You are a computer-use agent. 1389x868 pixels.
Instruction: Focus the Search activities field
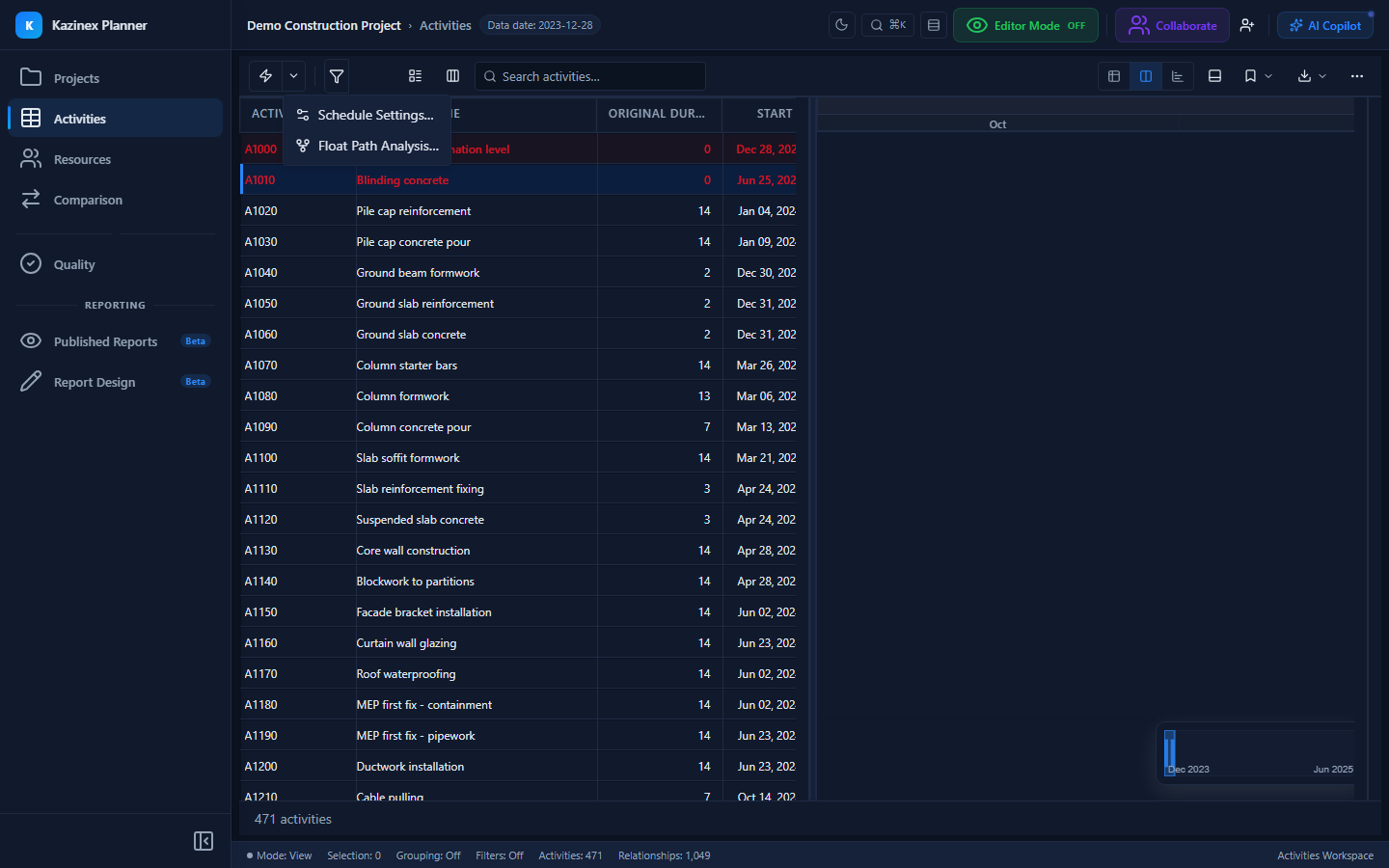(590, 76)
